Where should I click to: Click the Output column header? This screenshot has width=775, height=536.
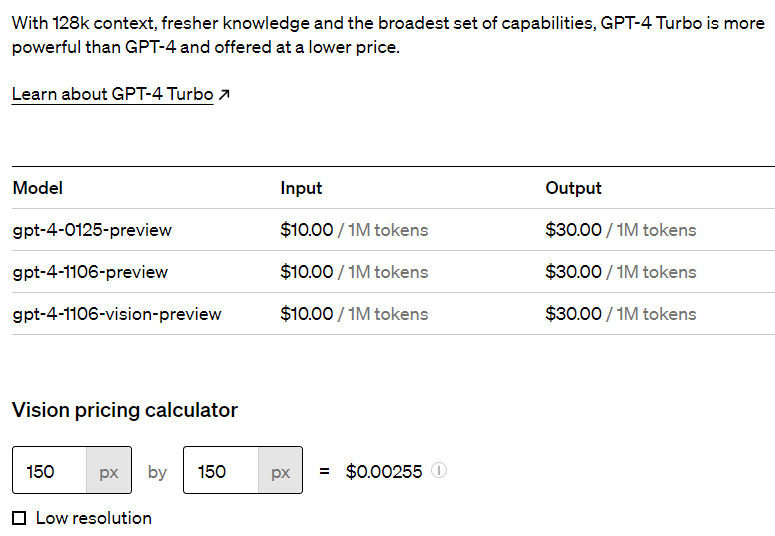(573, 188)
